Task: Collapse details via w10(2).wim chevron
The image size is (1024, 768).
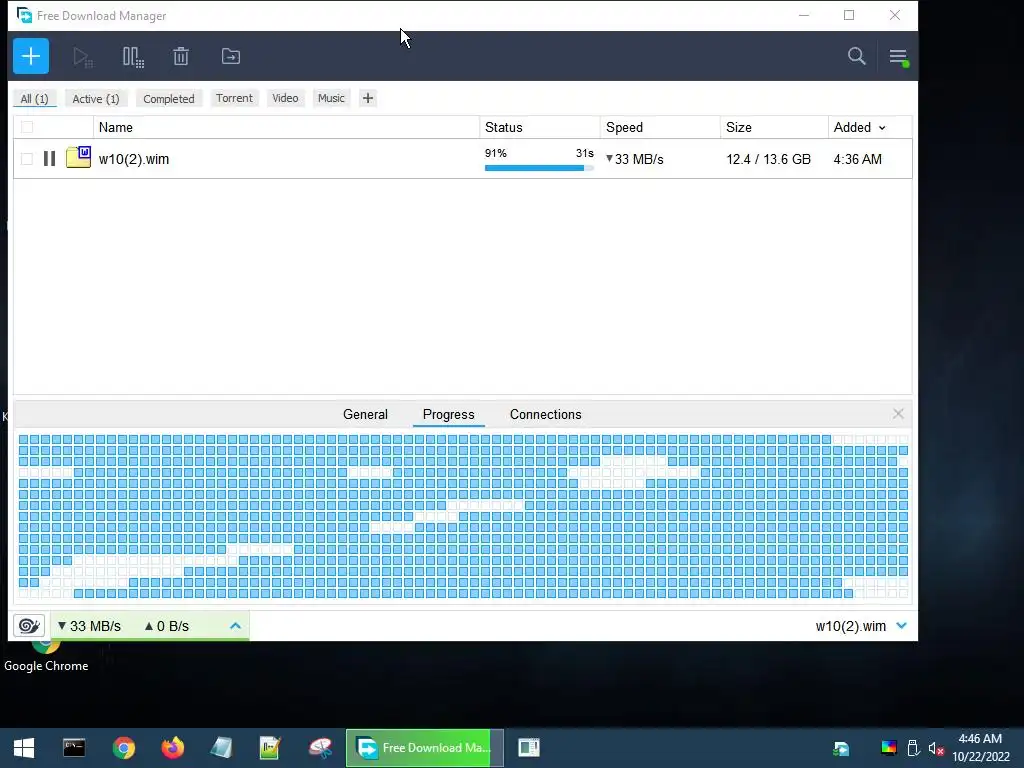Action: tap(902, 626)
